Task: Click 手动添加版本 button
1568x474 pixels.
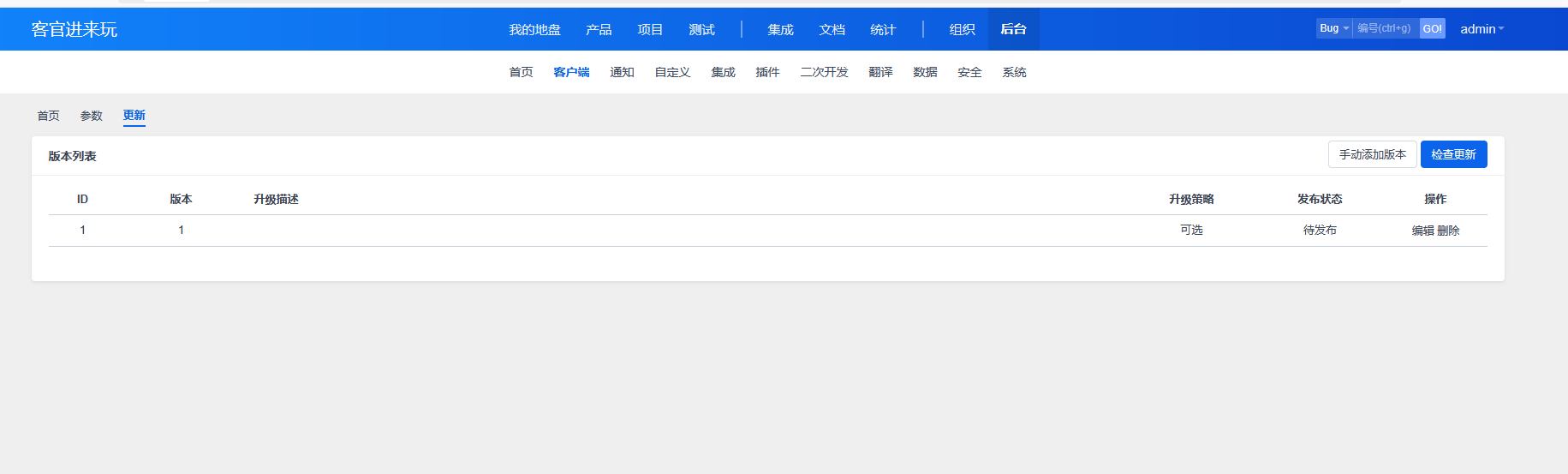Action: [x=1372, y=154]
